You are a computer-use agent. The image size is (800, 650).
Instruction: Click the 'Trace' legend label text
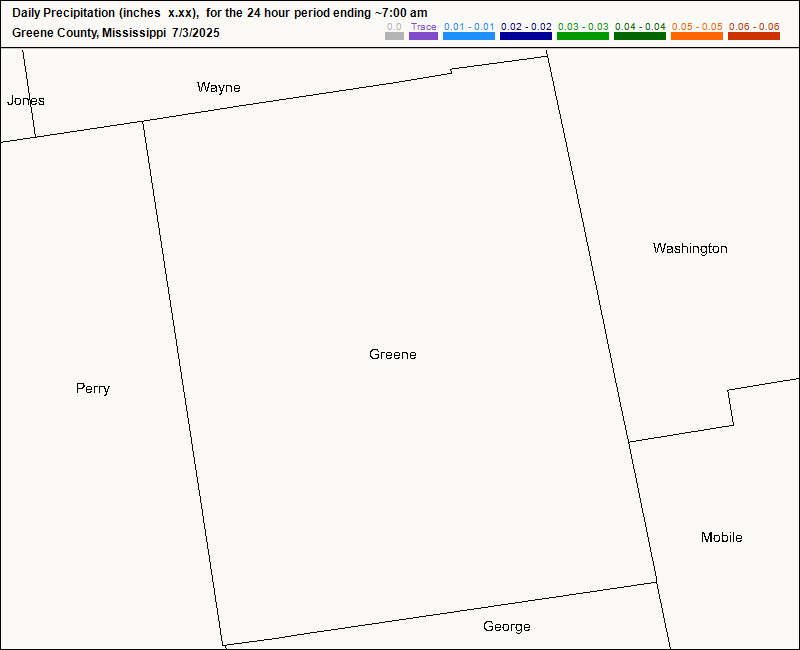pyautogui.click(x=423, y=27)
